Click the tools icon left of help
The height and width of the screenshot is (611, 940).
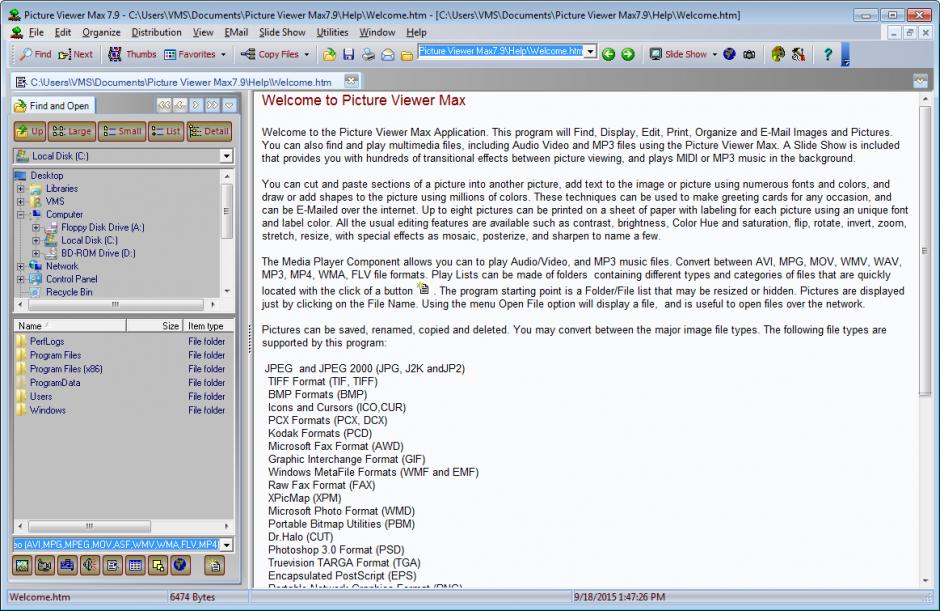coord(798,55)
